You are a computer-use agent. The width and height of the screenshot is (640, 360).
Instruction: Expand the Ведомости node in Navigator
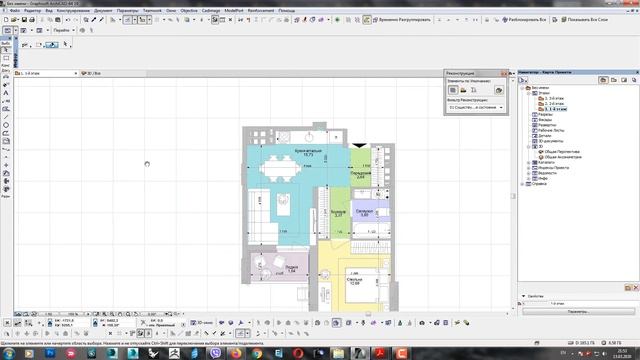pos(529,173)
